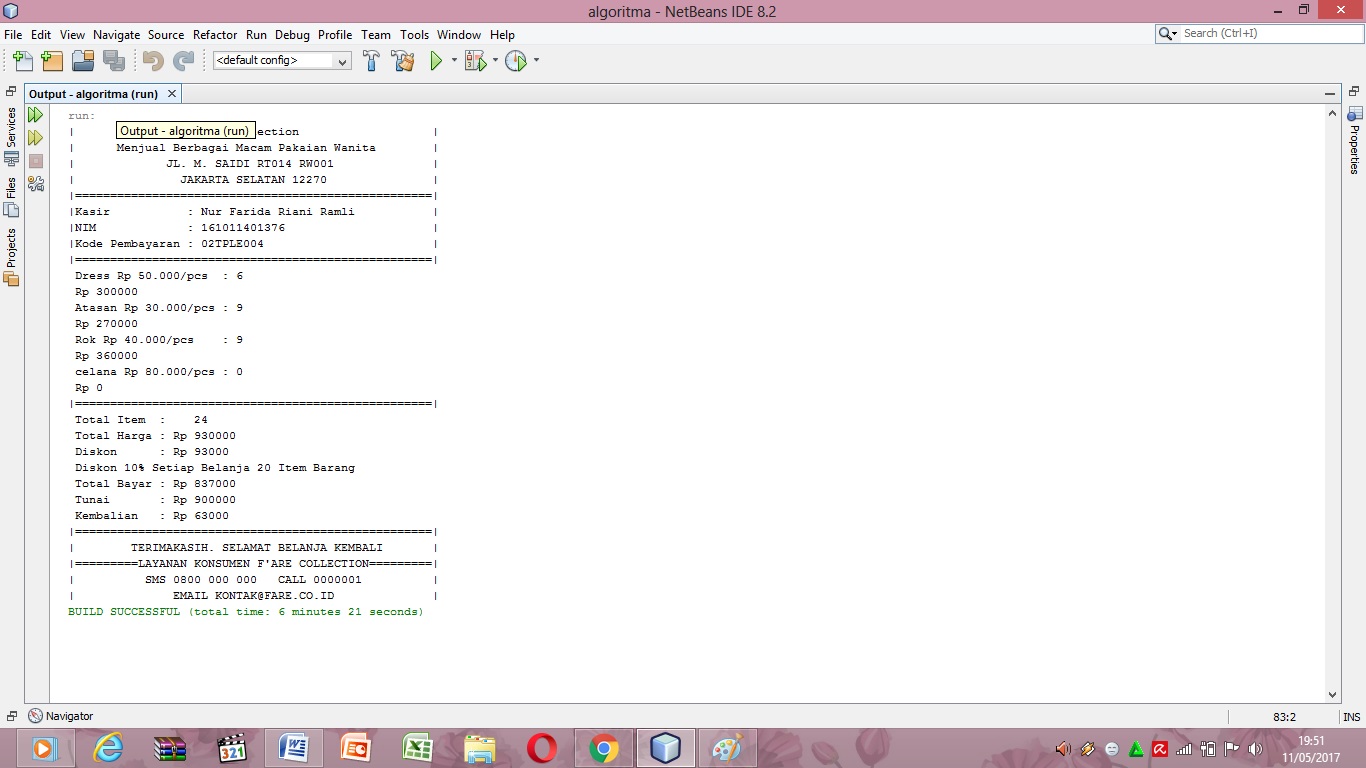Click the Save All toolbar icon

tap(115, 61)
